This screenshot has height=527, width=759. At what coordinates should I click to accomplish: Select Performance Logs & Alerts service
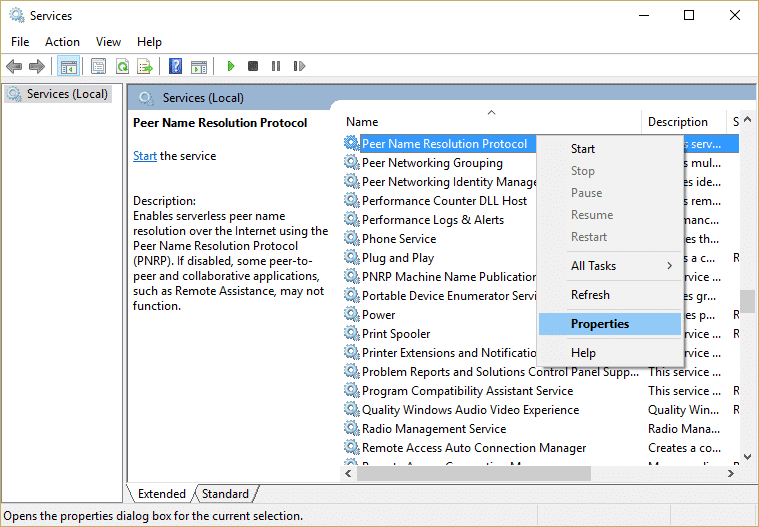433,220
